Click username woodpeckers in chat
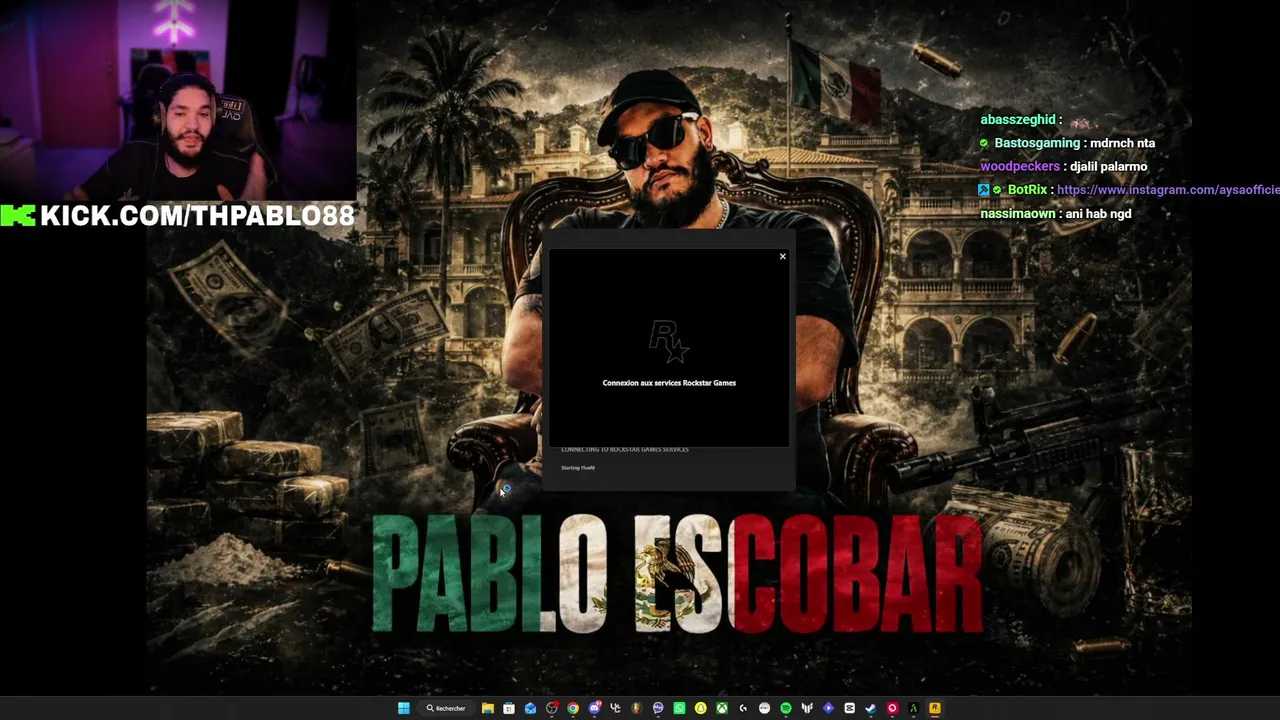This screenshot has width=1280, height=720. (1020, 166)
